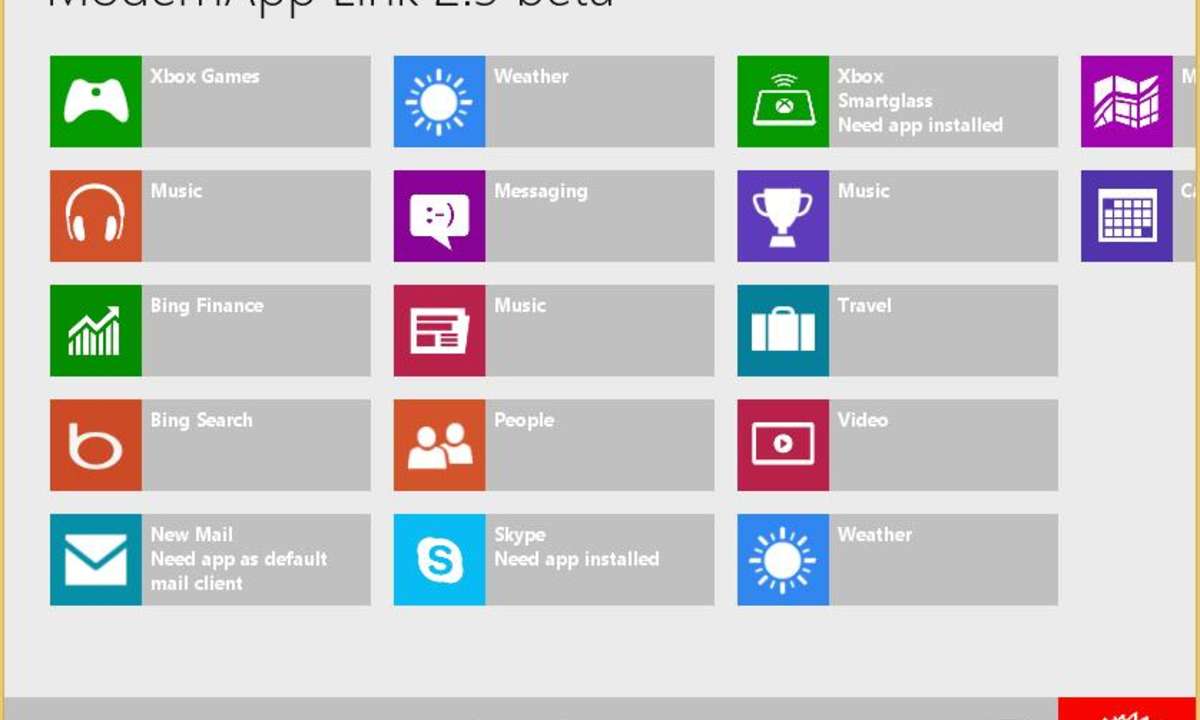Click "Need app as default mail client" note
Viewport: 1200px width, 720px height.
point(239,571)
